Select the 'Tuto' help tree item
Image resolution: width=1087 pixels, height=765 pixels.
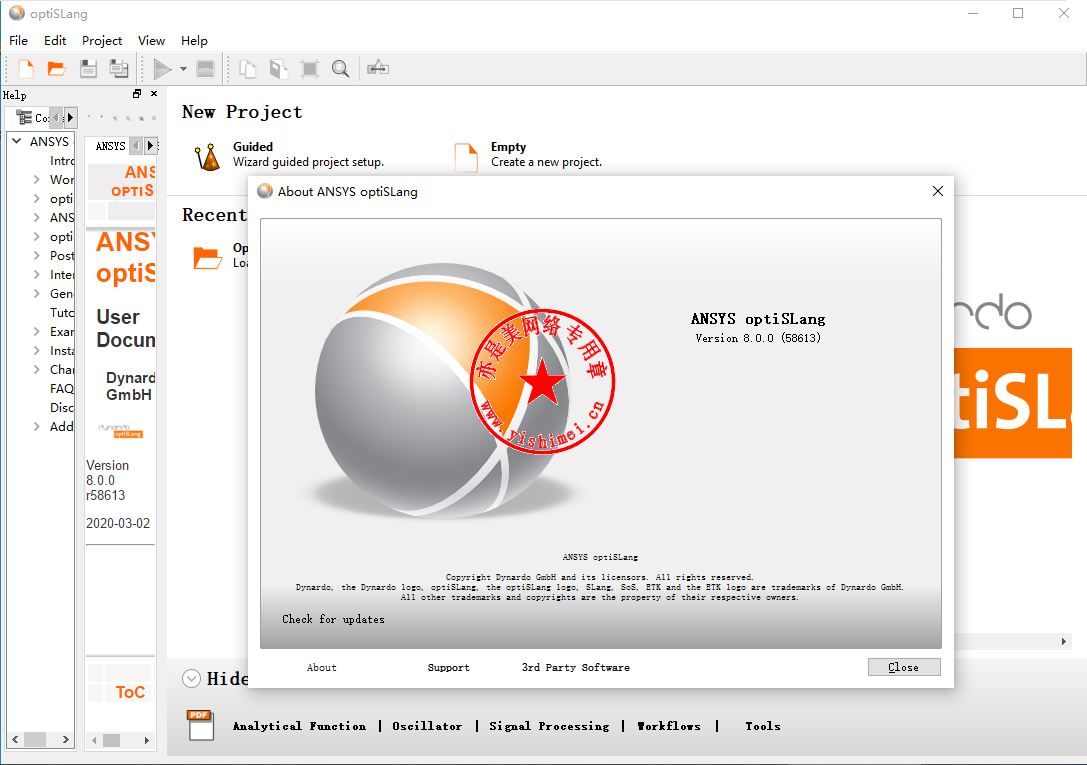(62, 313)
